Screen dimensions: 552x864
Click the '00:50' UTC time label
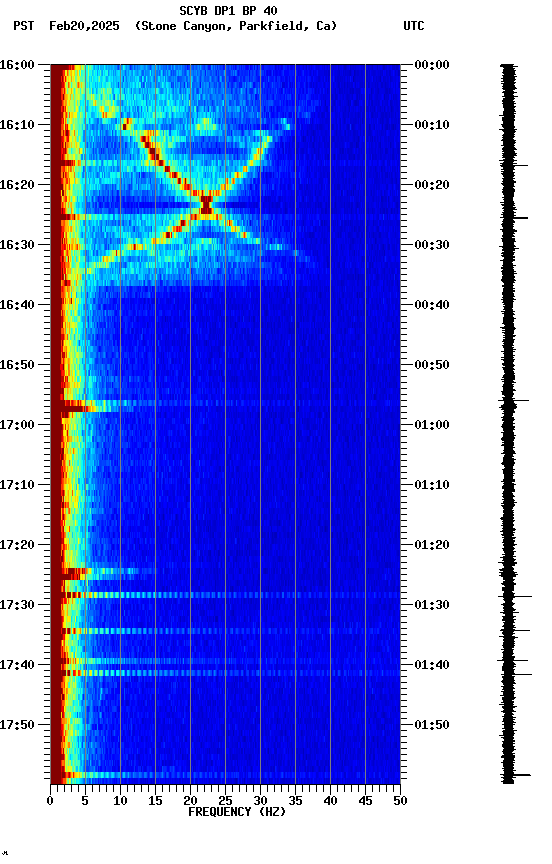432,365
